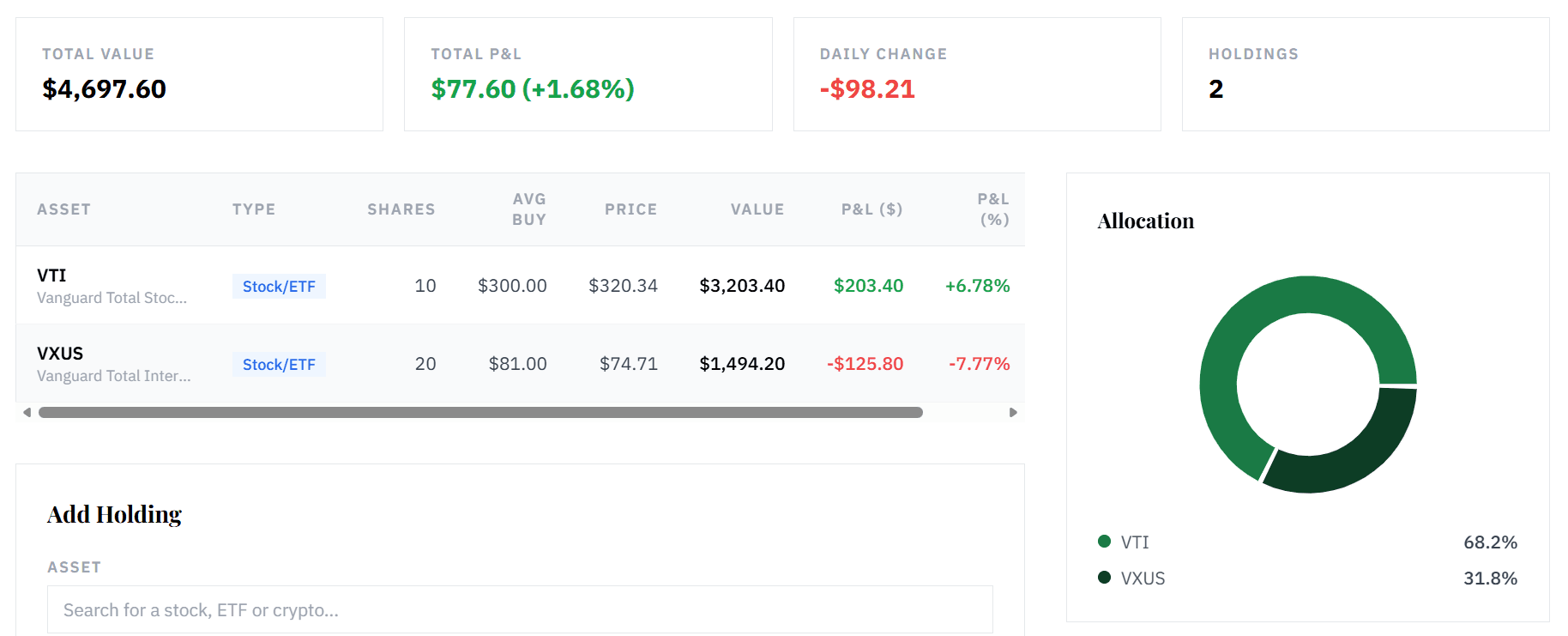The image size is (1568, 636).
Task: Sort the table by the SHARES column
Action: click(401, 209)
